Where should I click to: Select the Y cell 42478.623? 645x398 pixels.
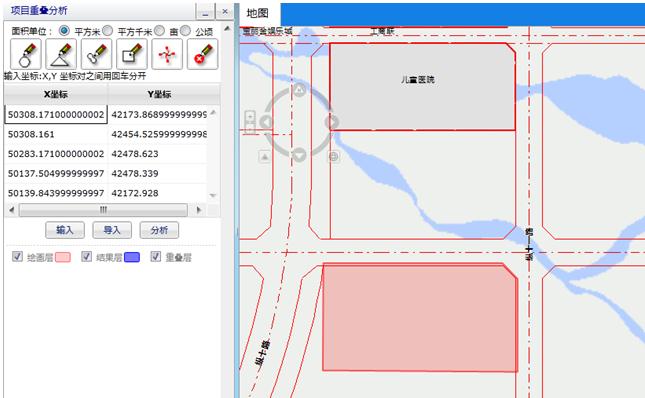[158, 154]
